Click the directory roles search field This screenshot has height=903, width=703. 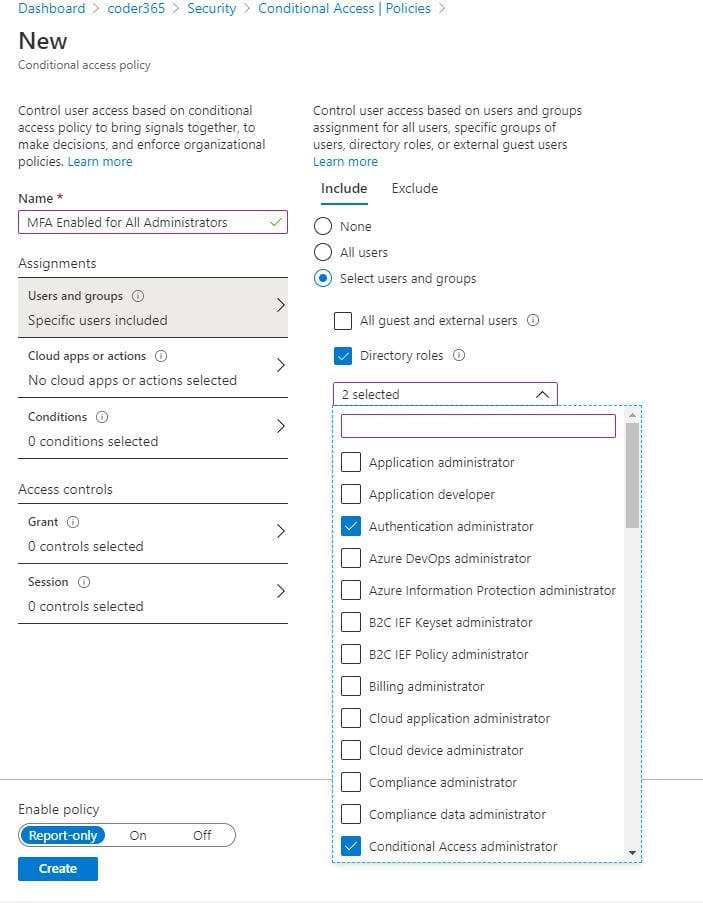point(478,426)
